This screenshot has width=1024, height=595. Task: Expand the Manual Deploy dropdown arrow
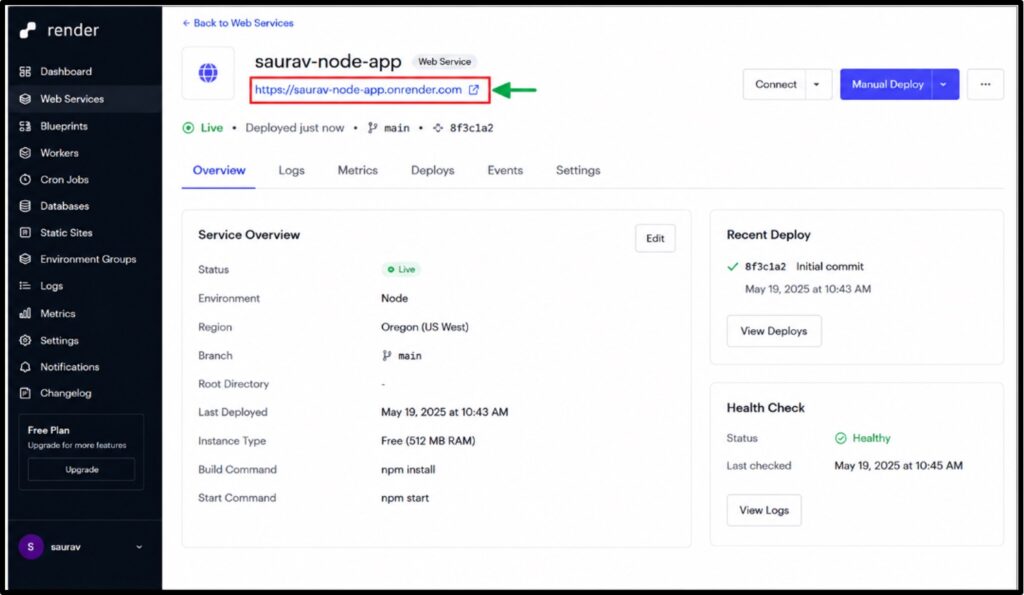click(x=944, y=84)
